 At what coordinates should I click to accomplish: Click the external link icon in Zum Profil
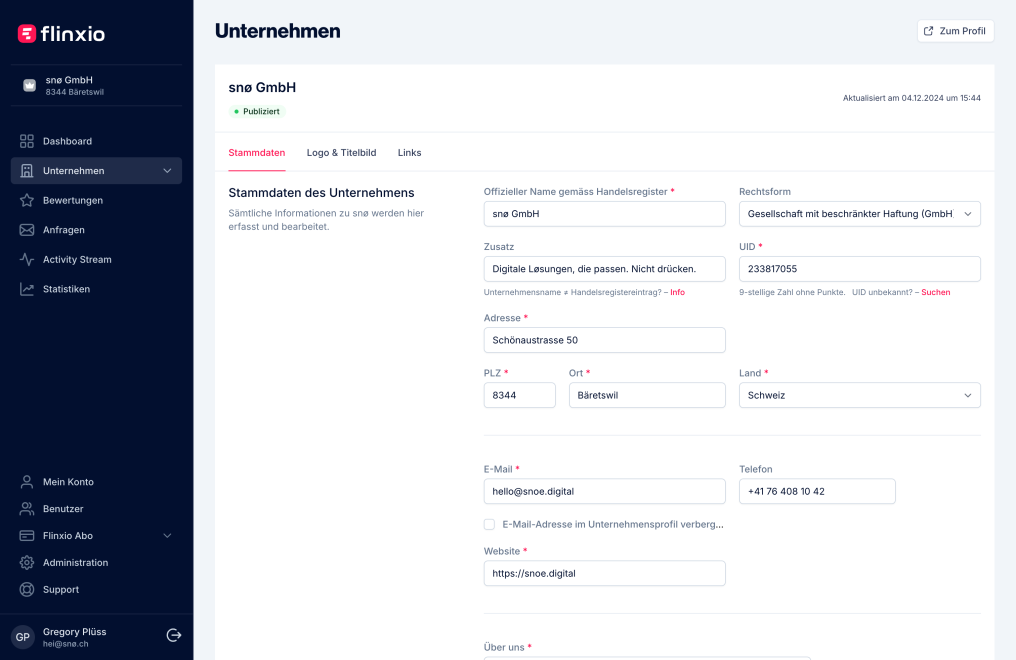(929, 31)
